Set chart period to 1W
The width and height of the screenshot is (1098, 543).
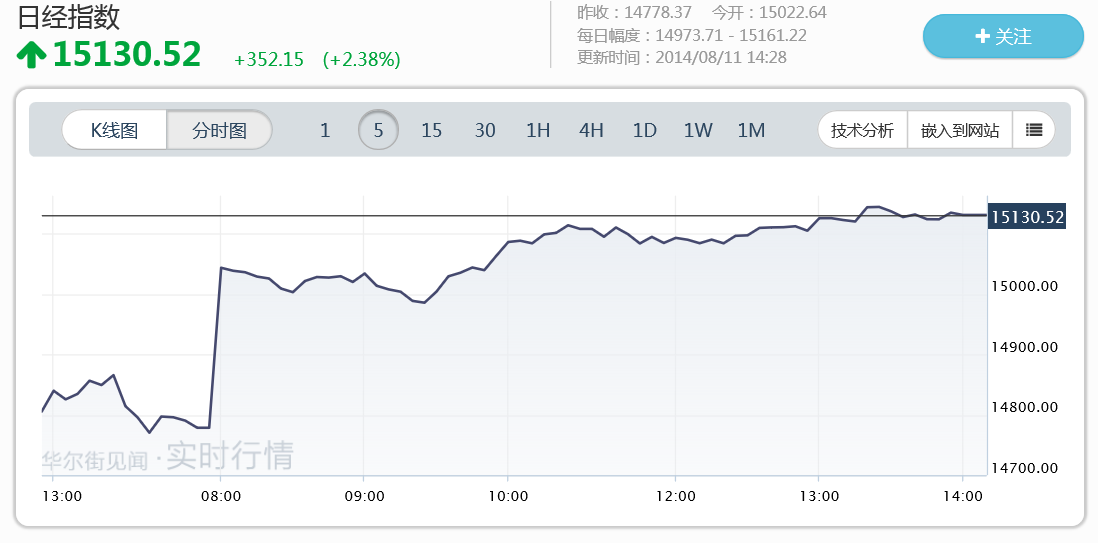click(x=698, y=130)
